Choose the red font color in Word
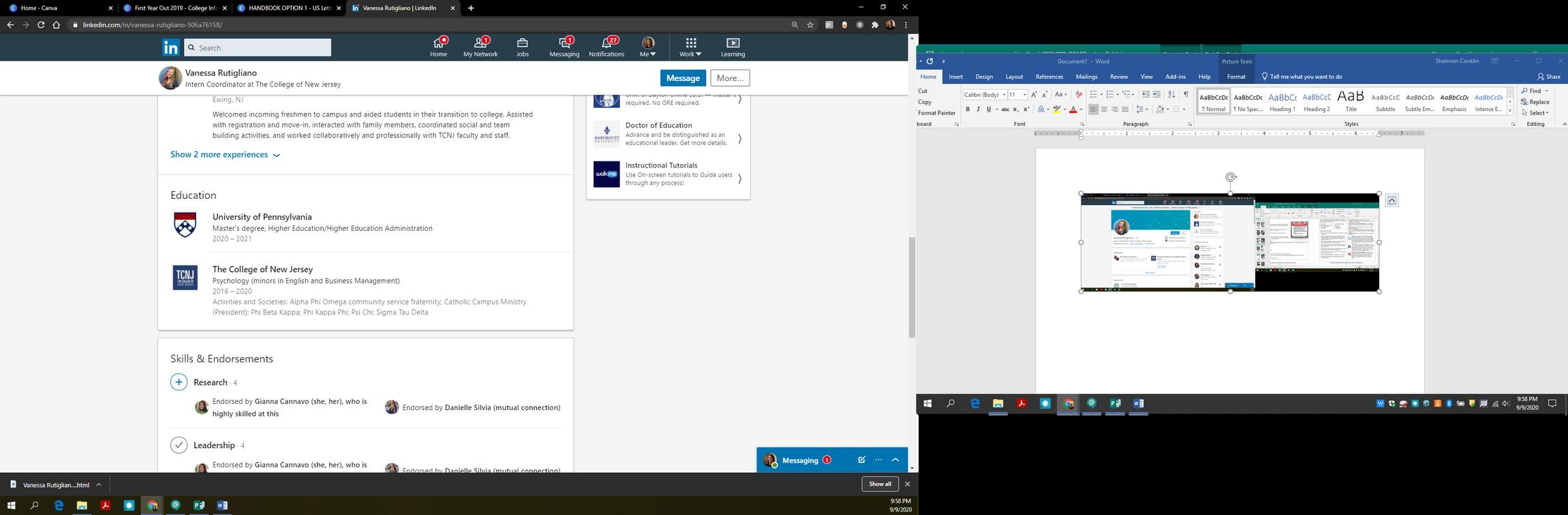1568x515 pixels. [x=1073, y=109]
